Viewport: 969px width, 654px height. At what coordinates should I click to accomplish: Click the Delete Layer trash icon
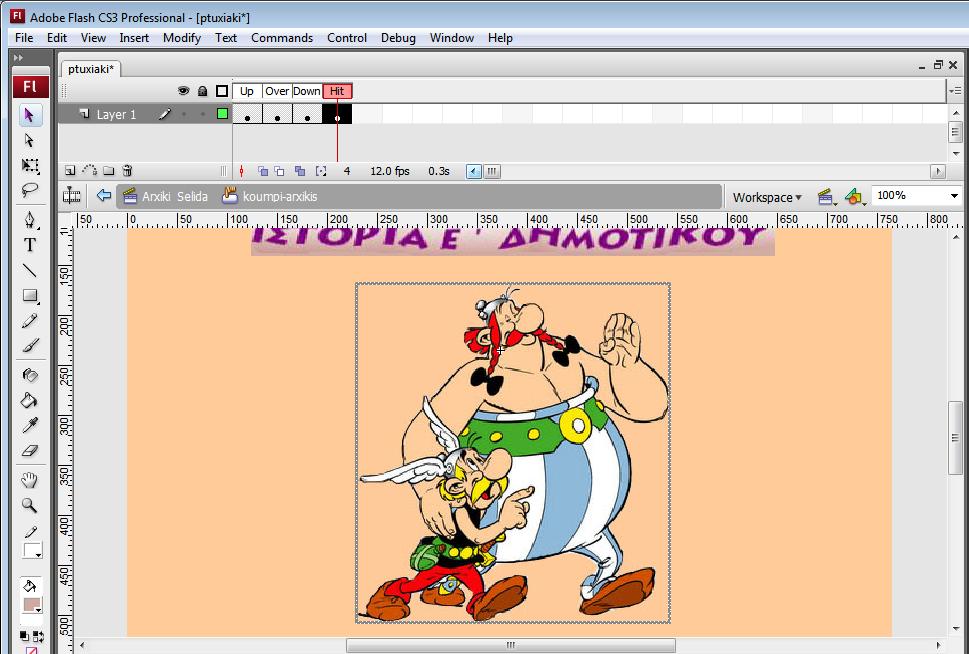[x=127, y=171]
